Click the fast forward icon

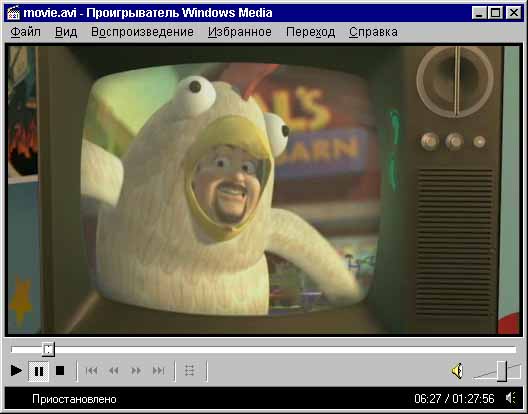(x=136, y=371)
